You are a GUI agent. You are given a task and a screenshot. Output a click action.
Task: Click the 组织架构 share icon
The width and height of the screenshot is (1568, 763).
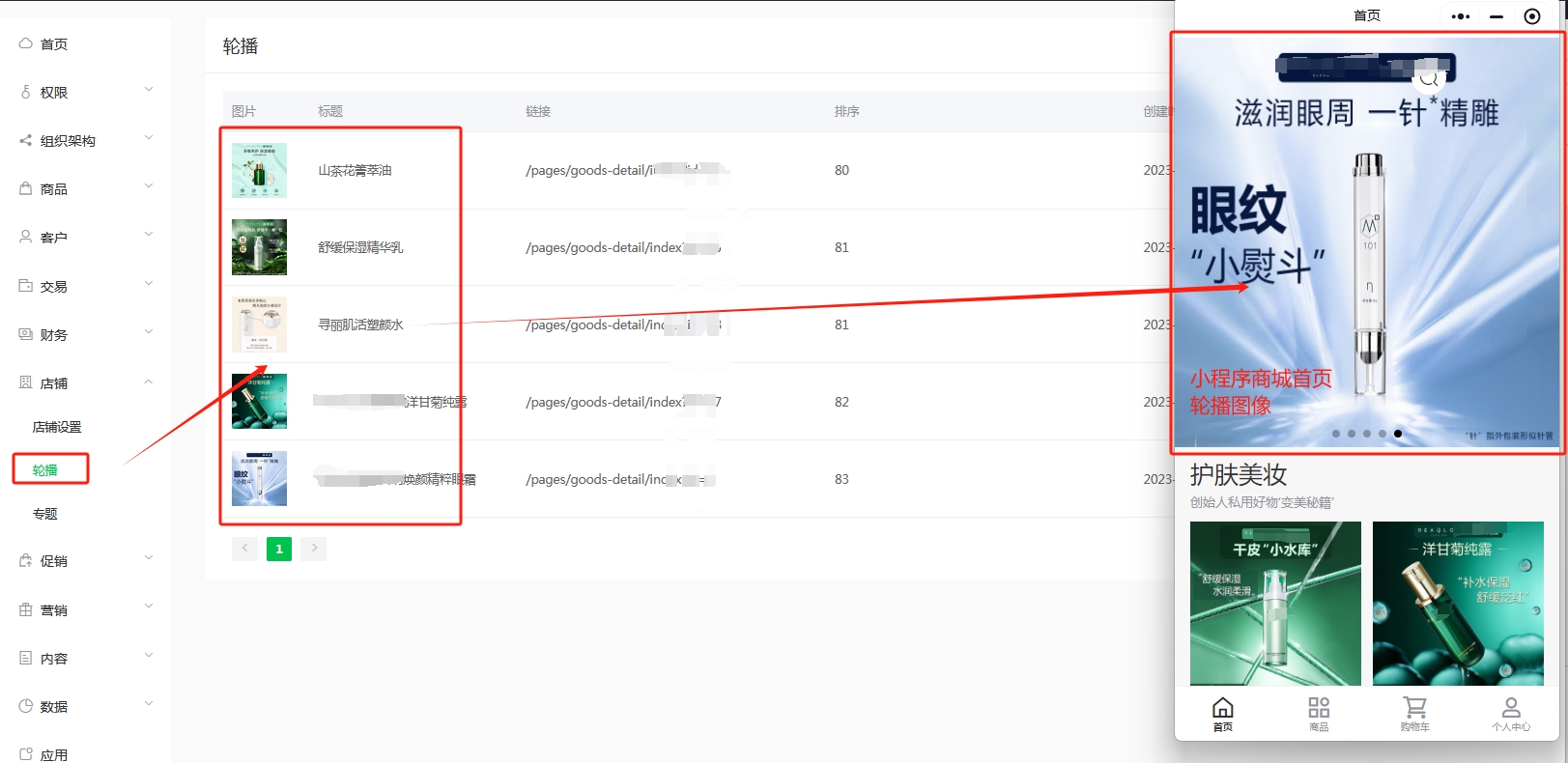click(x=26, y=140)
